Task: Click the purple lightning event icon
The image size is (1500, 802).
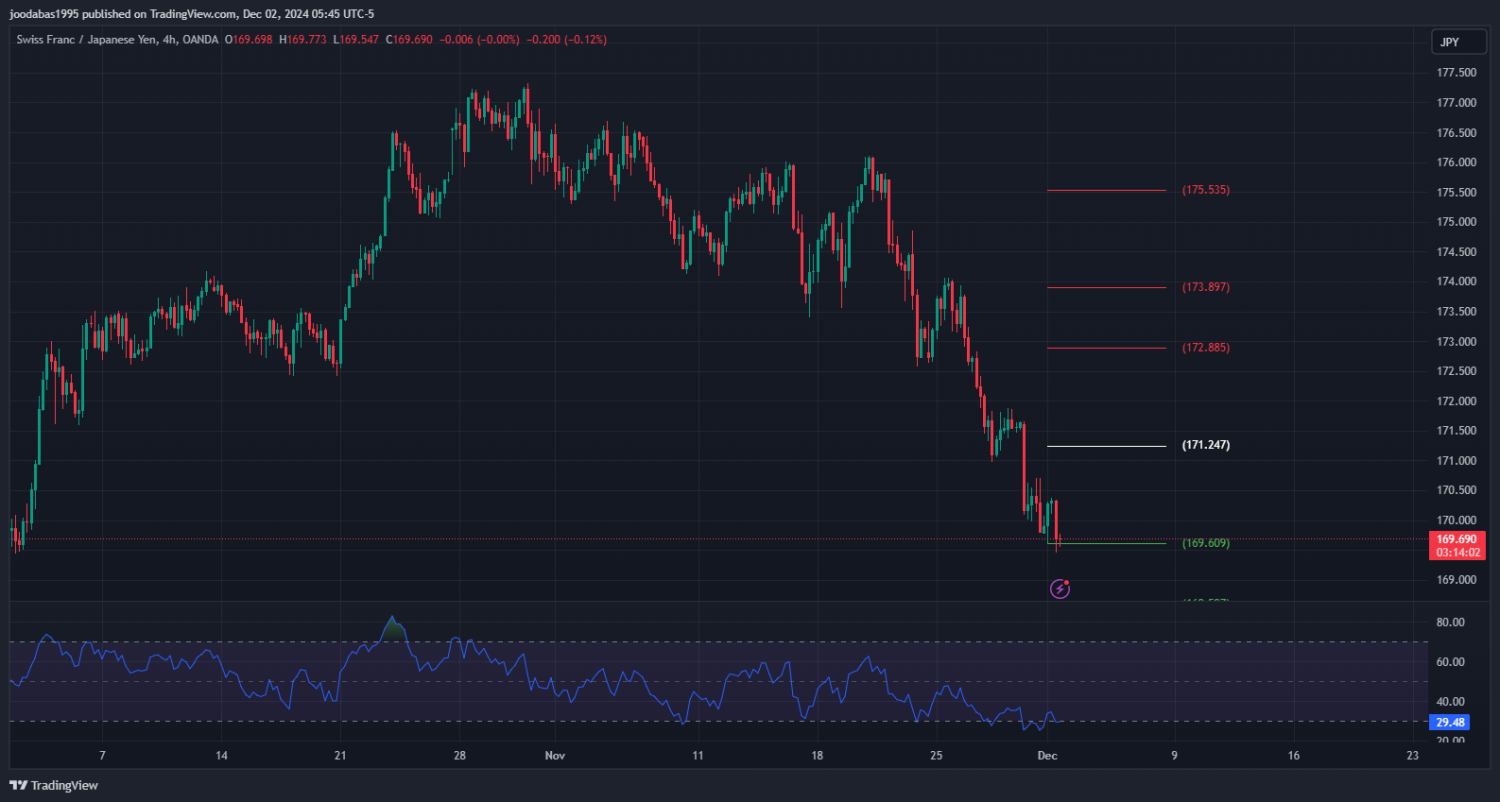Action: point(1060,589)
